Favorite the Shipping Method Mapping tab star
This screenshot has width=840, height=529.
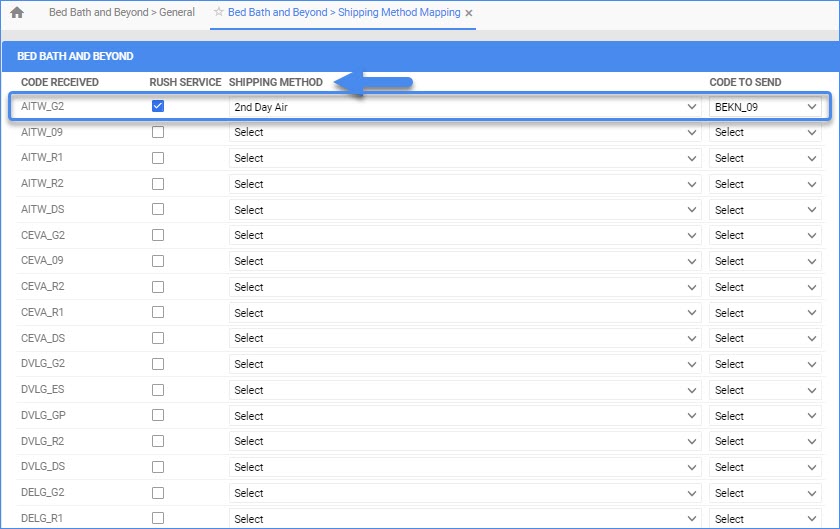(x=219, y=12)
